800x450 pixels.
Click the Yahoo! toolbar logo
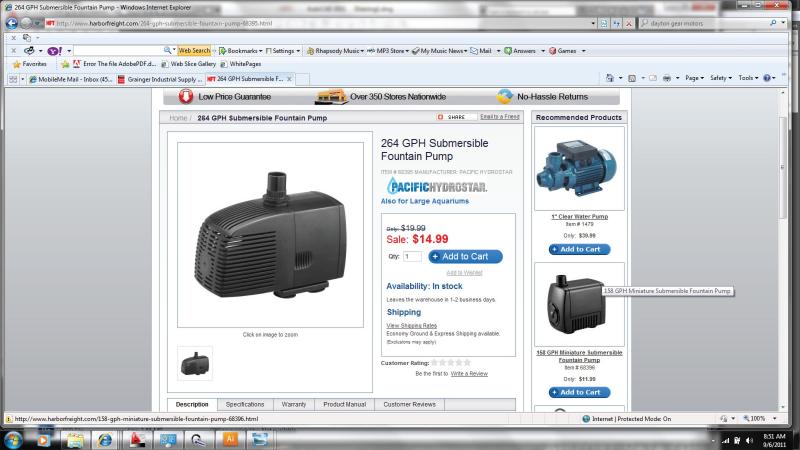point(55,51)
